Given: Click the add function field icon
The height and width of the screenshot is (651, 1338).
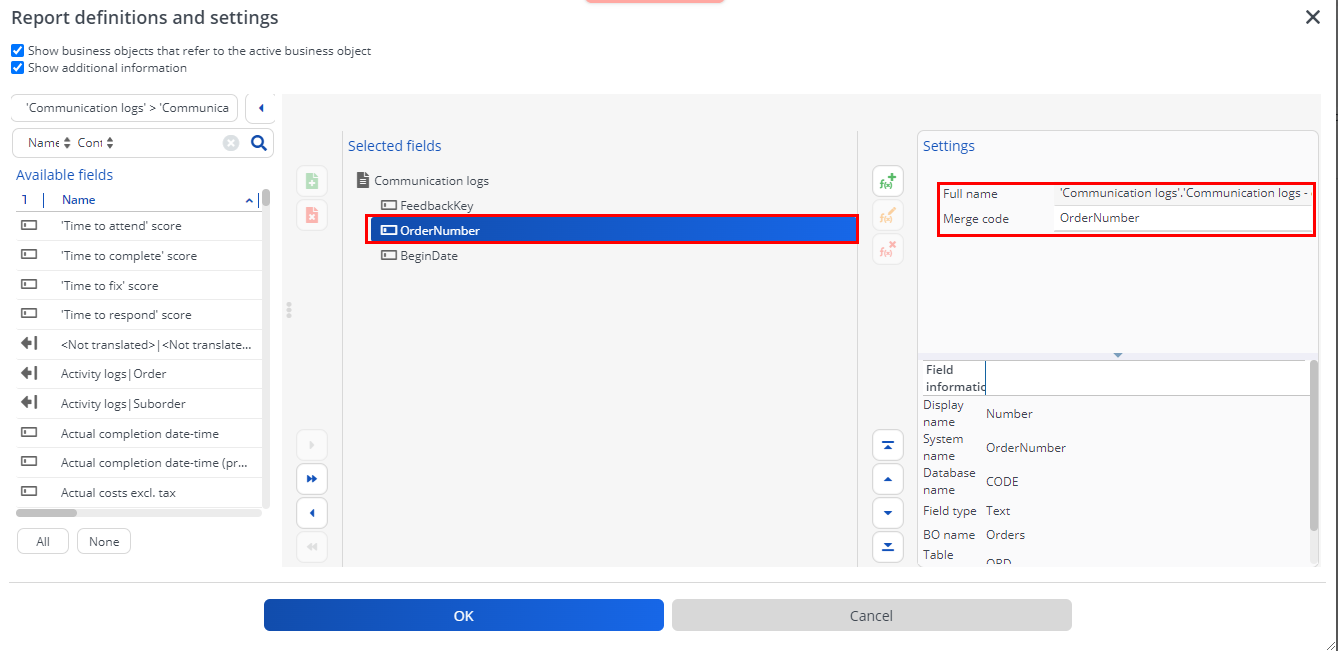Looking at the screenshot, I should click(887, 181).
